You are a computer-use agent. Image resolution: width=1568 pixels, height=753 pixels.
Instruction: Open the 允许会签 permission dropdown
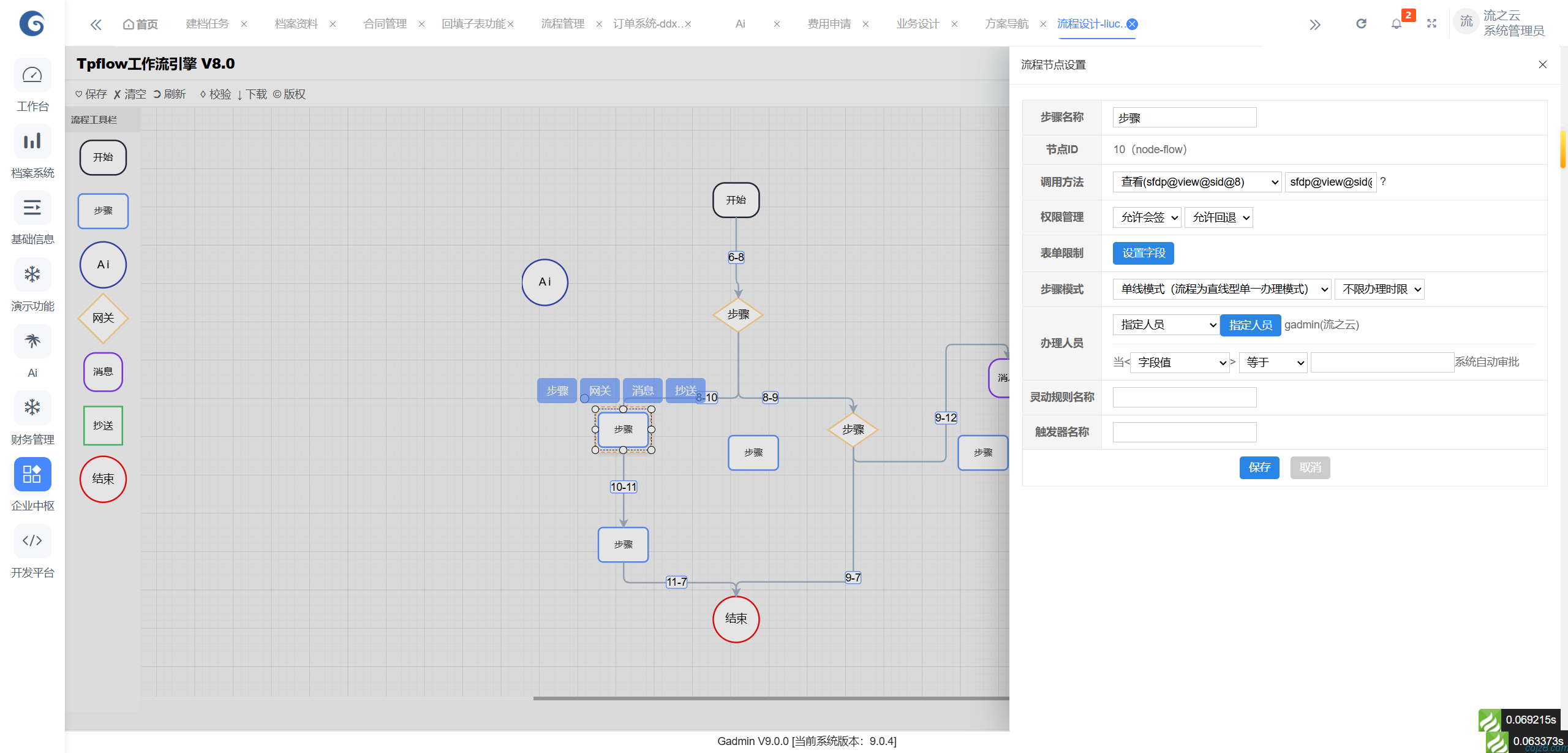[x=1147, y=217]
